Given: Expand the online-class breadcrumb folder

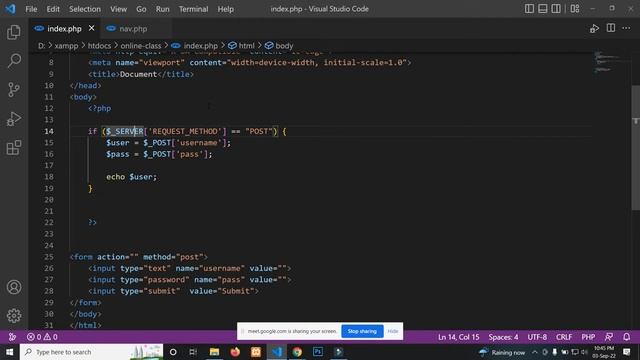Looking at the screenshot, I should tap(141, 46).
